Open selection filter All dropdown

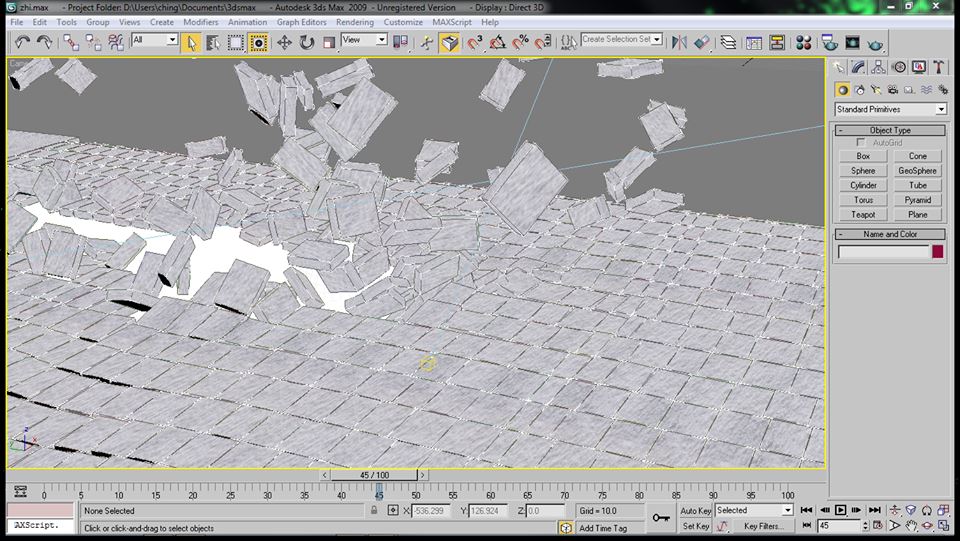(x=155, y=40)
